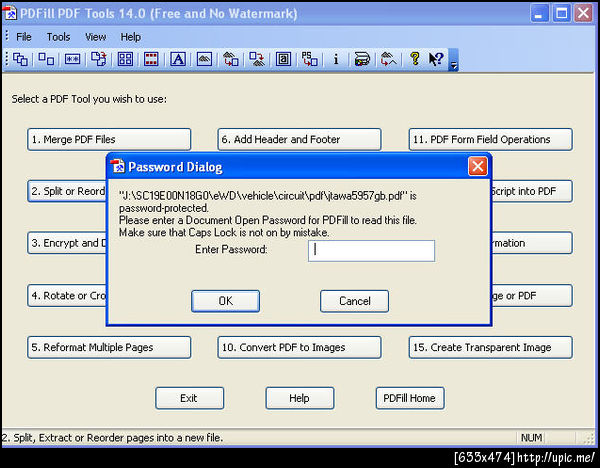Confirm the password with OK
The width and height of the screenshot is (600, 468).
pyautogui.click(x=225, y=301)
